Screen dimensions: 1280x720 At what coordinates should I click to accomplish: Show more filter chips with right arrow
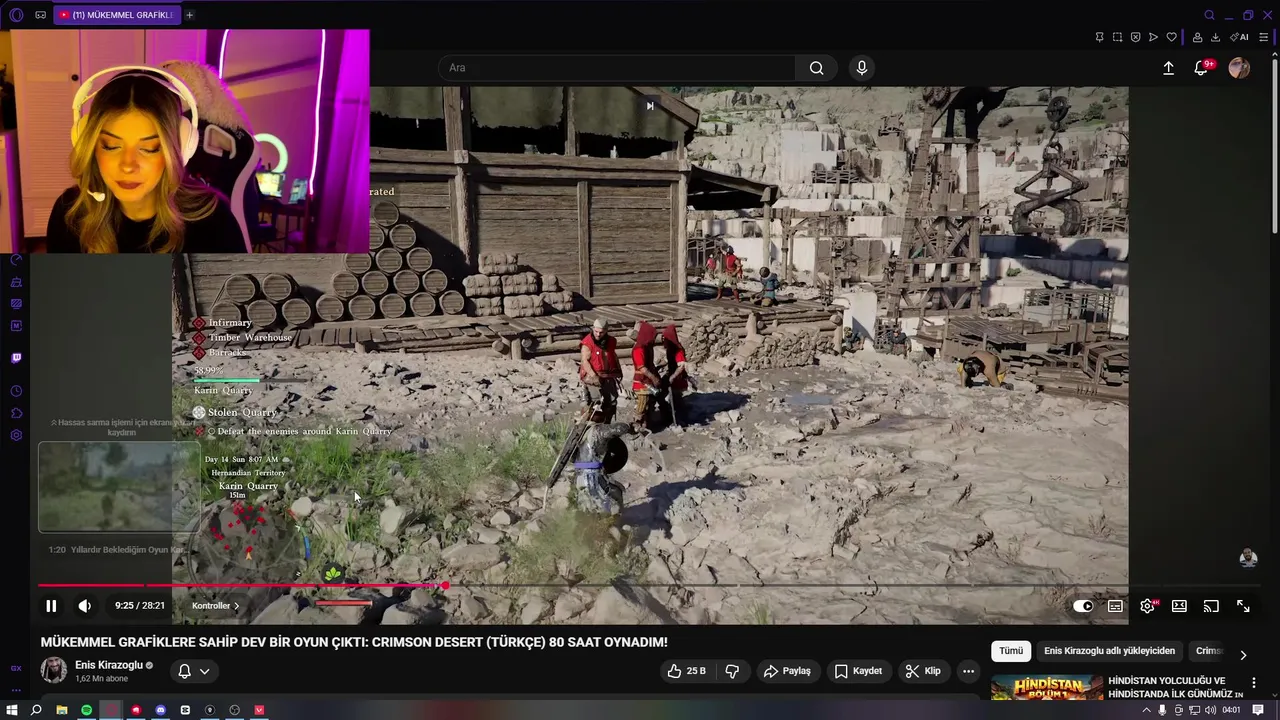[x=1243, y=655]
